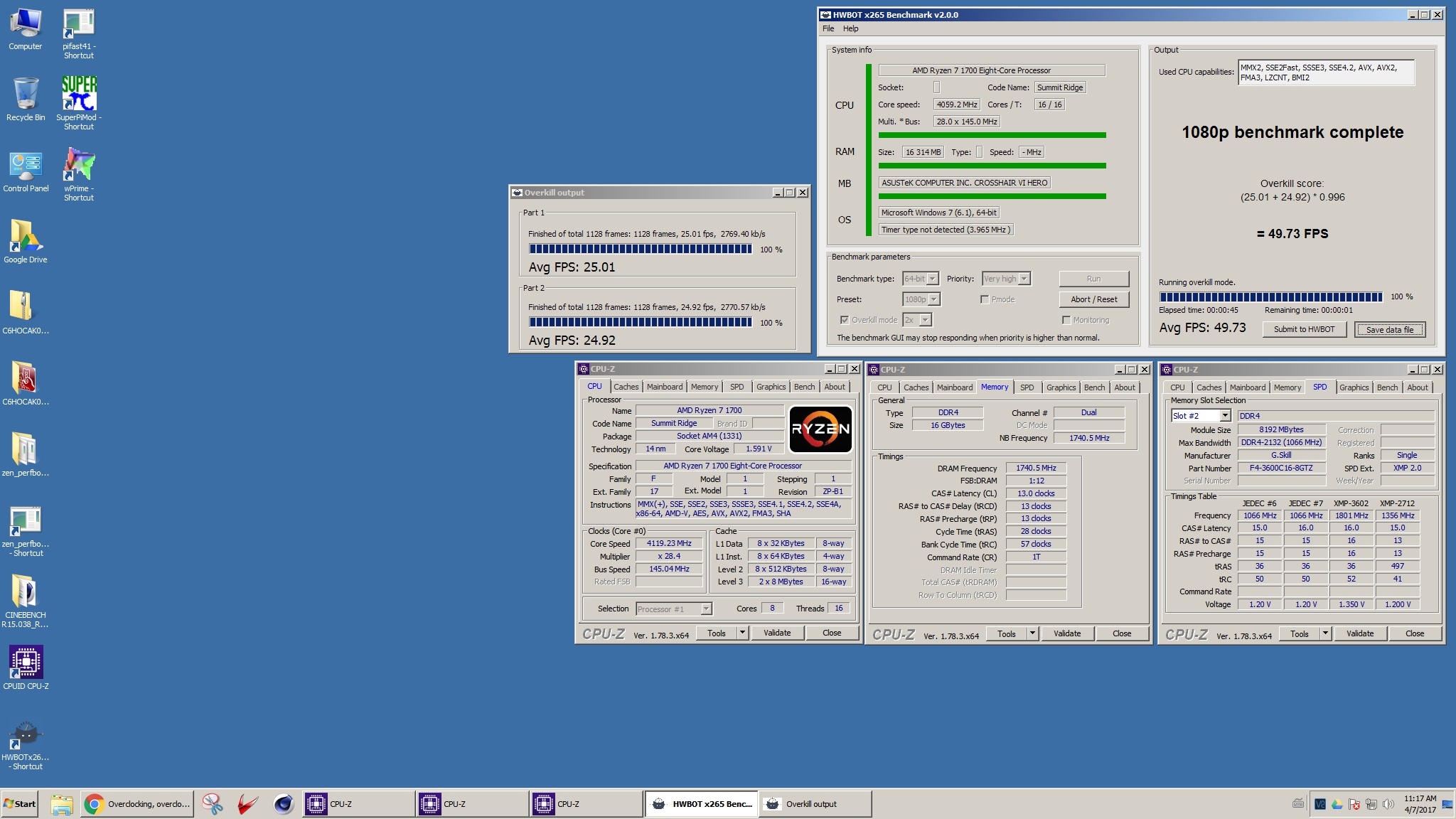Click the DRAM Frequency 1740.5 MHz value
The width and height of the screenshot is (1456, 819).
click(x=1036, y=468)
